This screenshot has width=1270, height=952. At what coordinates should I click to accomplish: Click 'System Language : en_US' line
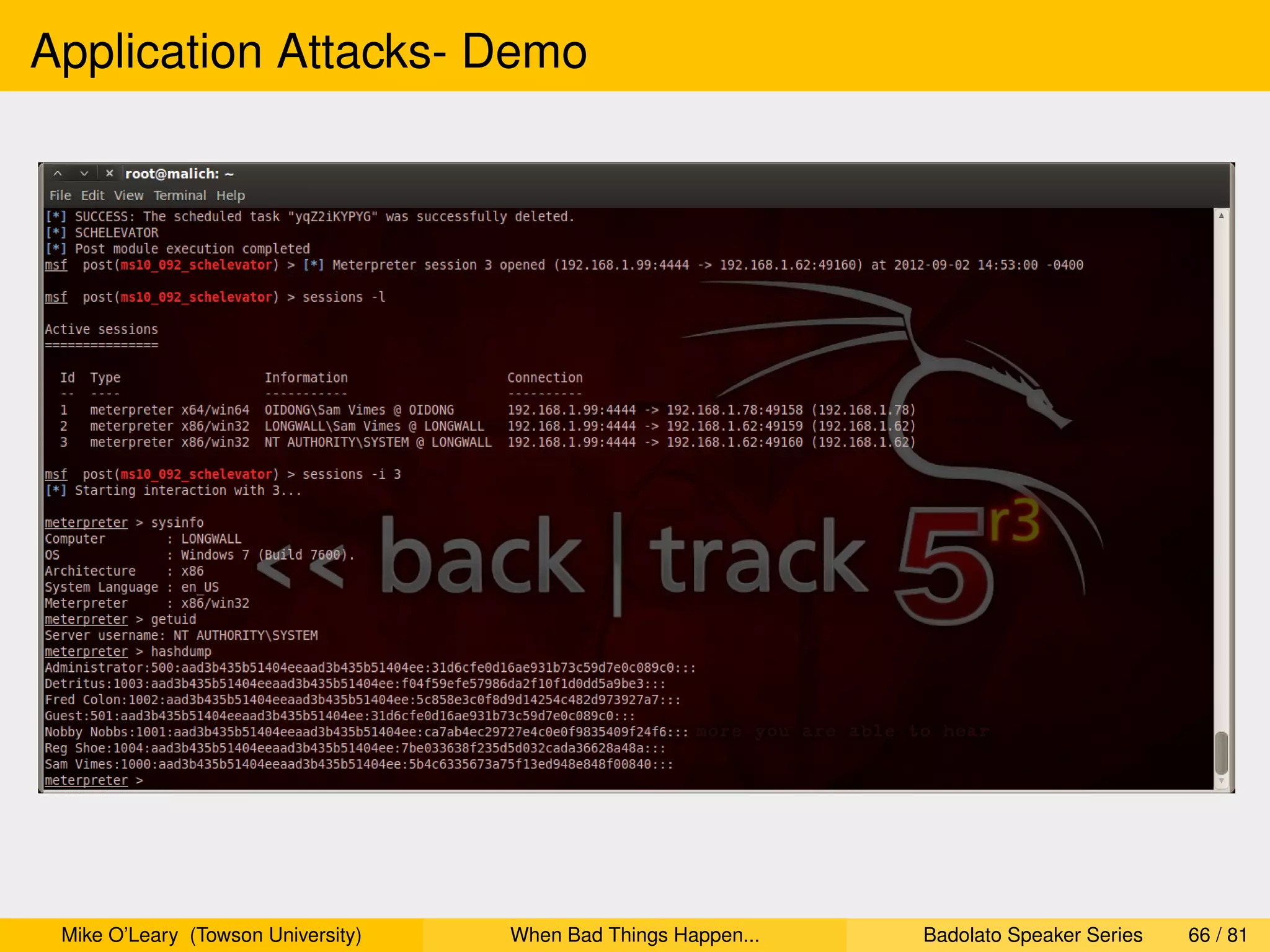pyautogui.click(x=131, y=588)
